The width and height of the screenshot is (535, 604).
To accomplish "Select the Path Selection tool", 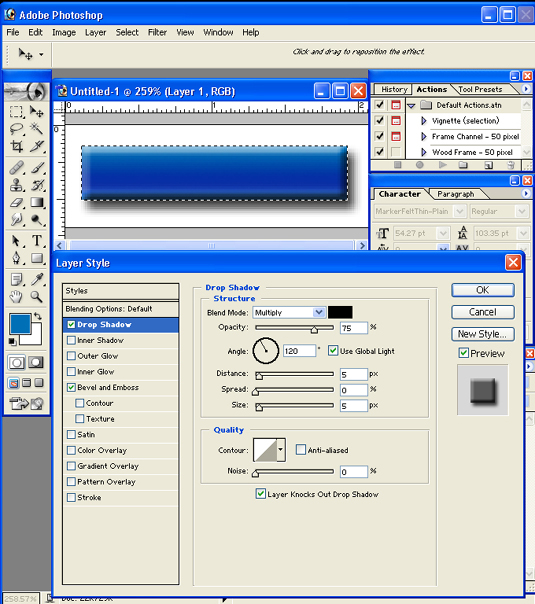I will coord(16,241).
